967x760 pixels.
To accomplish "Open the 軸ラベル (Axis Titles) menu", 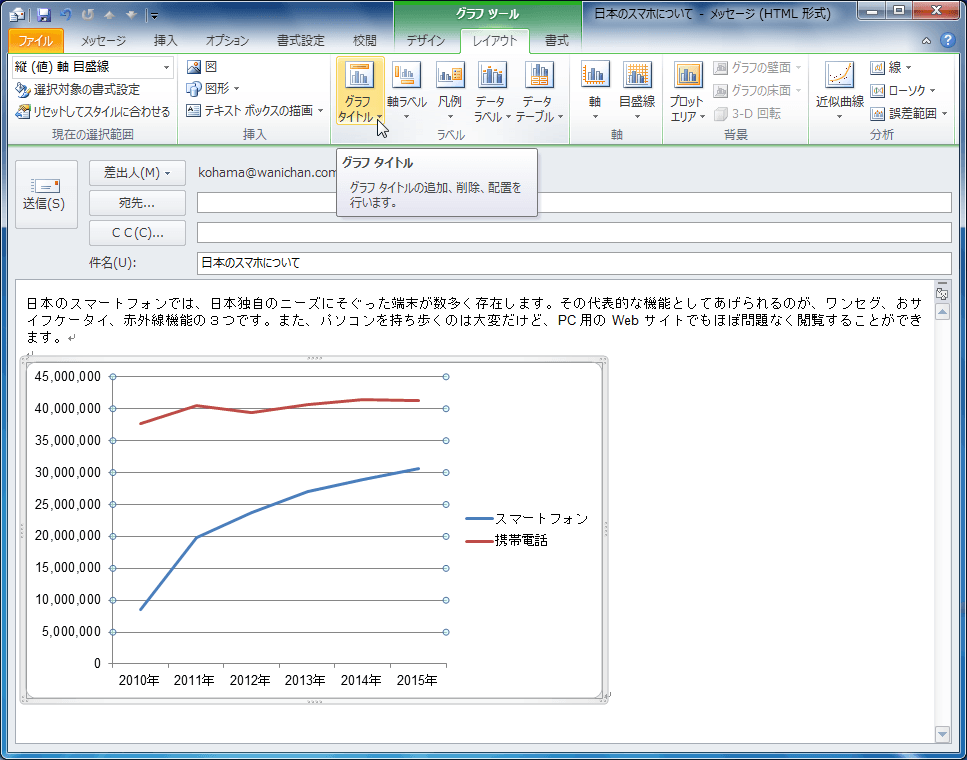I will (x=406, y=93).
